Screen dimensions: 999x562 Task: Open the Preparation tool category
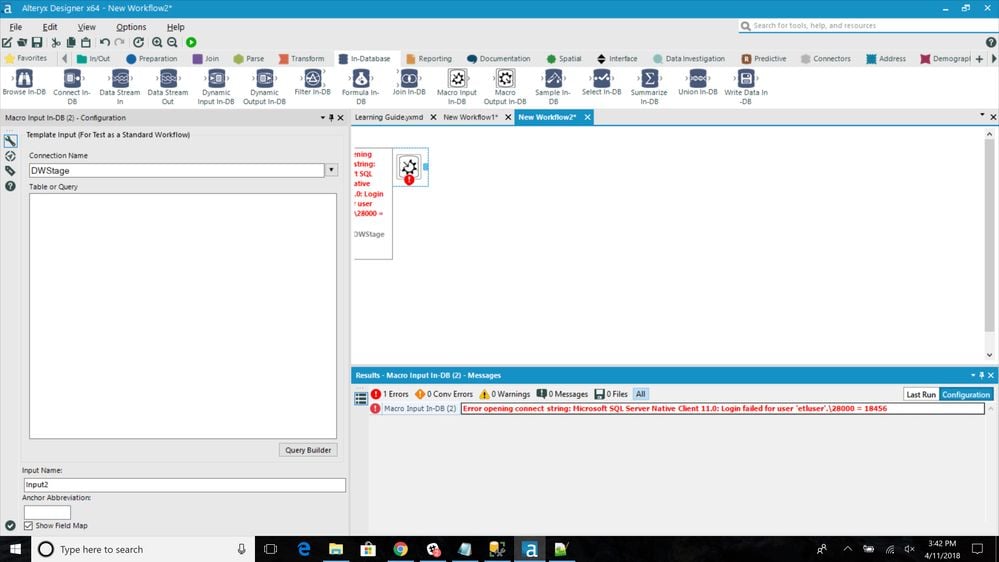click(x=152, y=59)
